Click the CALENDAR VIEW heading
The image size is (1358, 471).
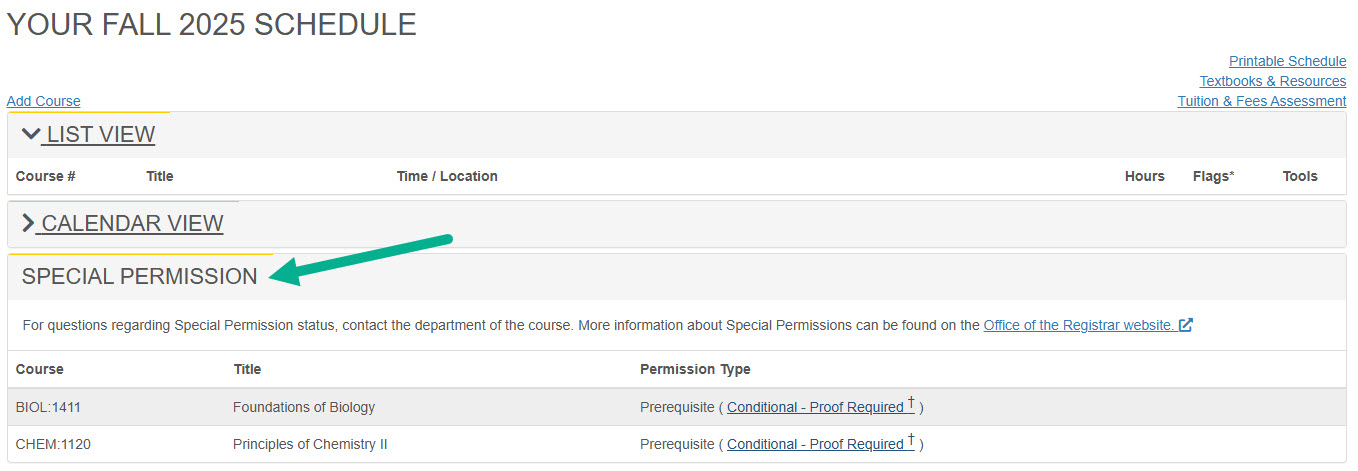coord(132,223)
